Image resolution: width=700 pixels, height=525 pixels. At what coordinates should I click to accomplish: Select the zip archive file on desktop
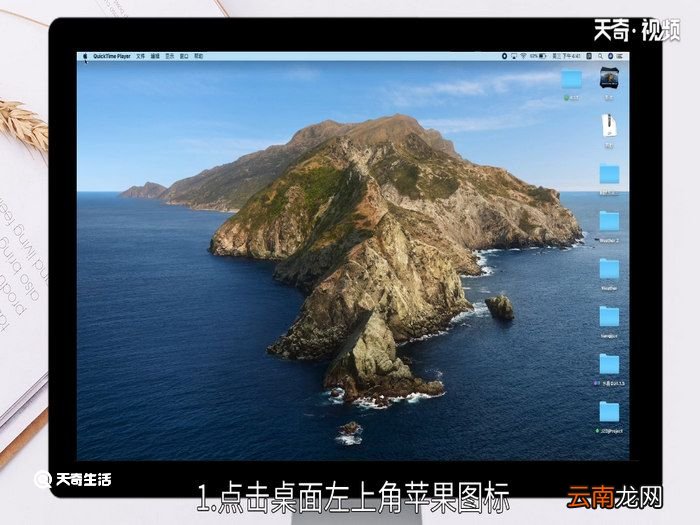tap(609, 125)
